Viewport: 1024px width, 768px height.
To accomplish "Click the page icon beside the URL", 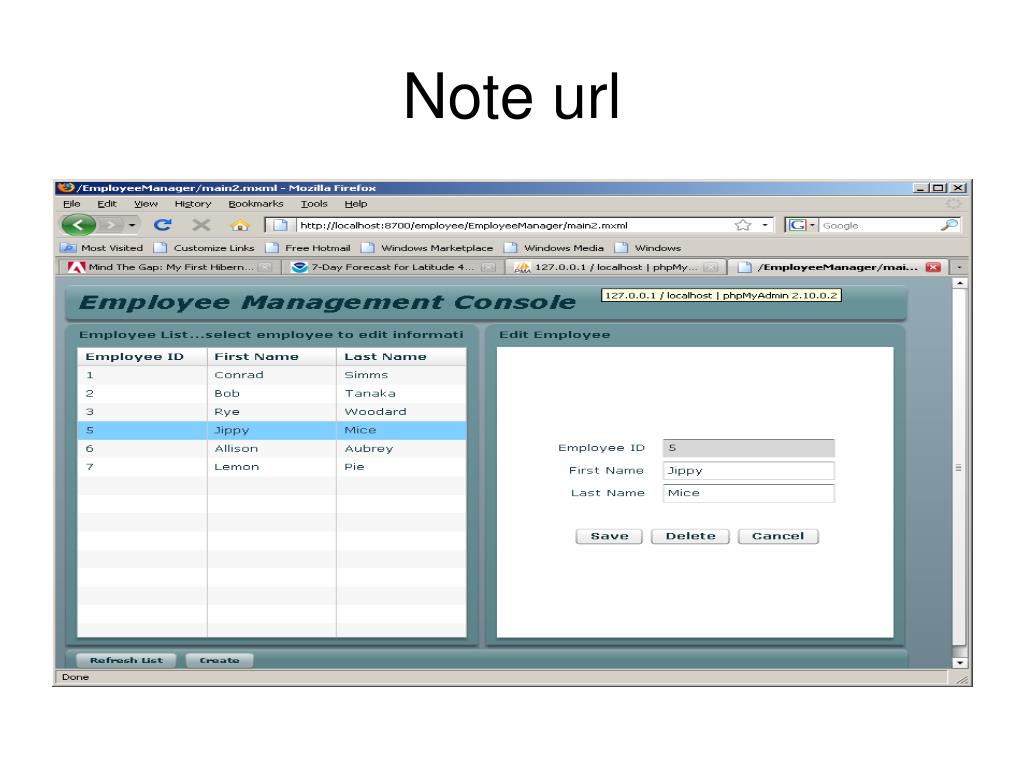I will [x=280, y=225].
